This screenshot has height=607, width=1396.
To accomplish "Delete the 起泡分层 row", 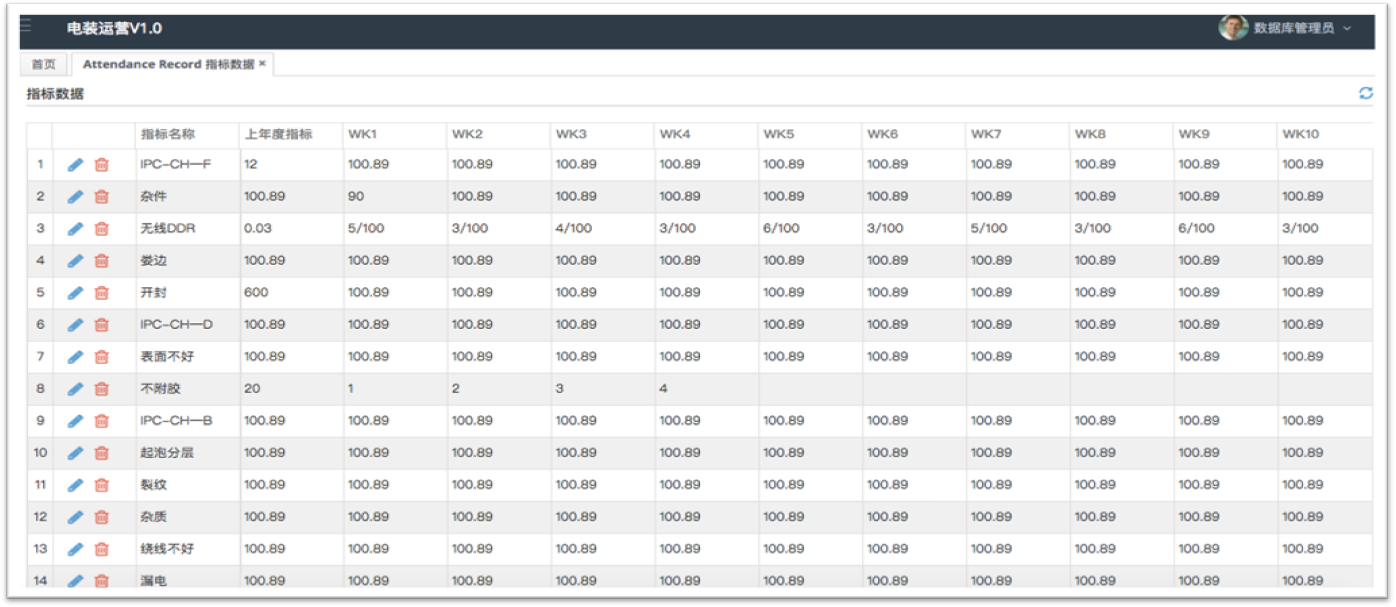I will pos(101,453).
